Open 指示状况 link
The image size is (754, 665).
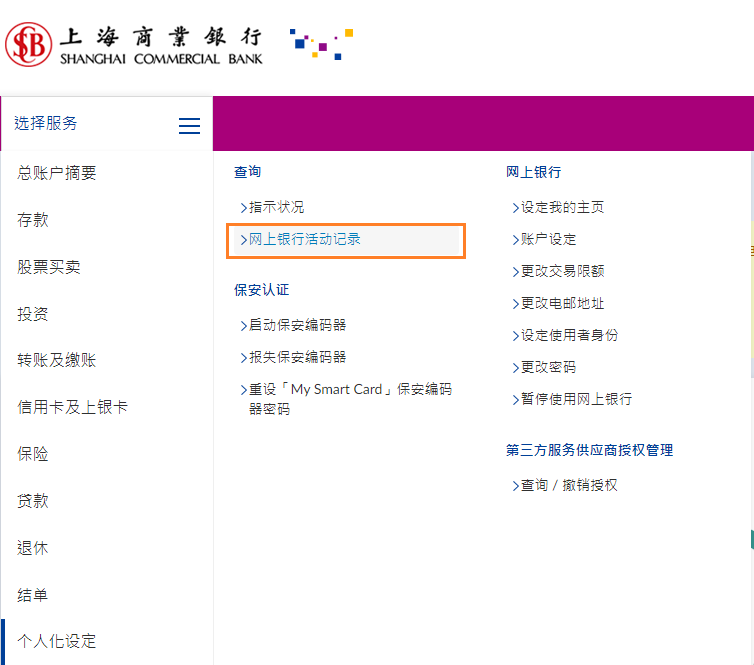276,207
